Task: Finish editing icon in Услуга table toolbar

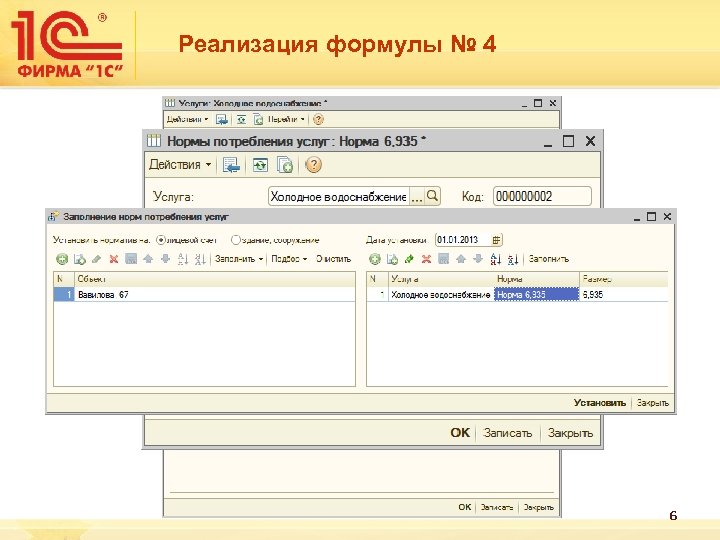Action: coord(444,259)
